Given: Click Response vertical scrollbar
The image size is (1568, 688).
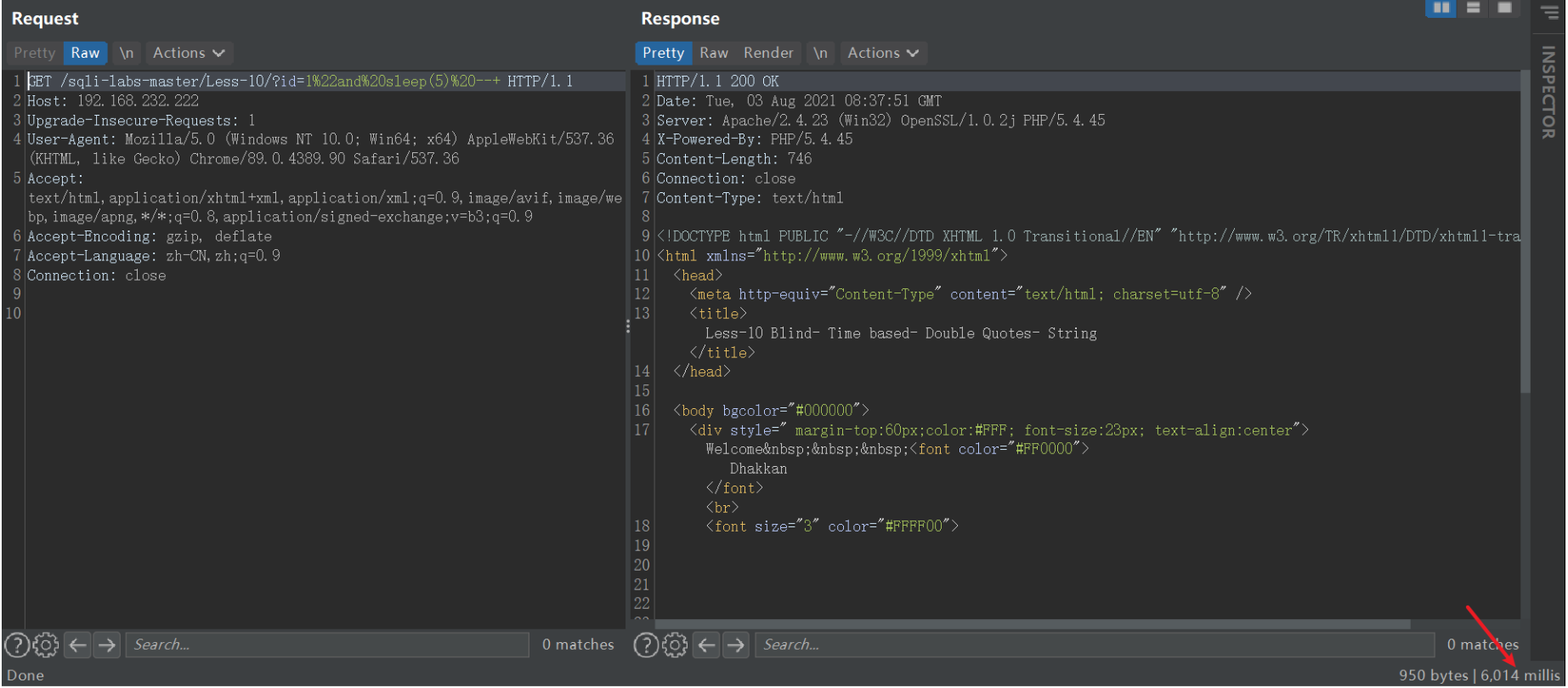Looking at the screenshot, I should click(x=1526, y=231).
